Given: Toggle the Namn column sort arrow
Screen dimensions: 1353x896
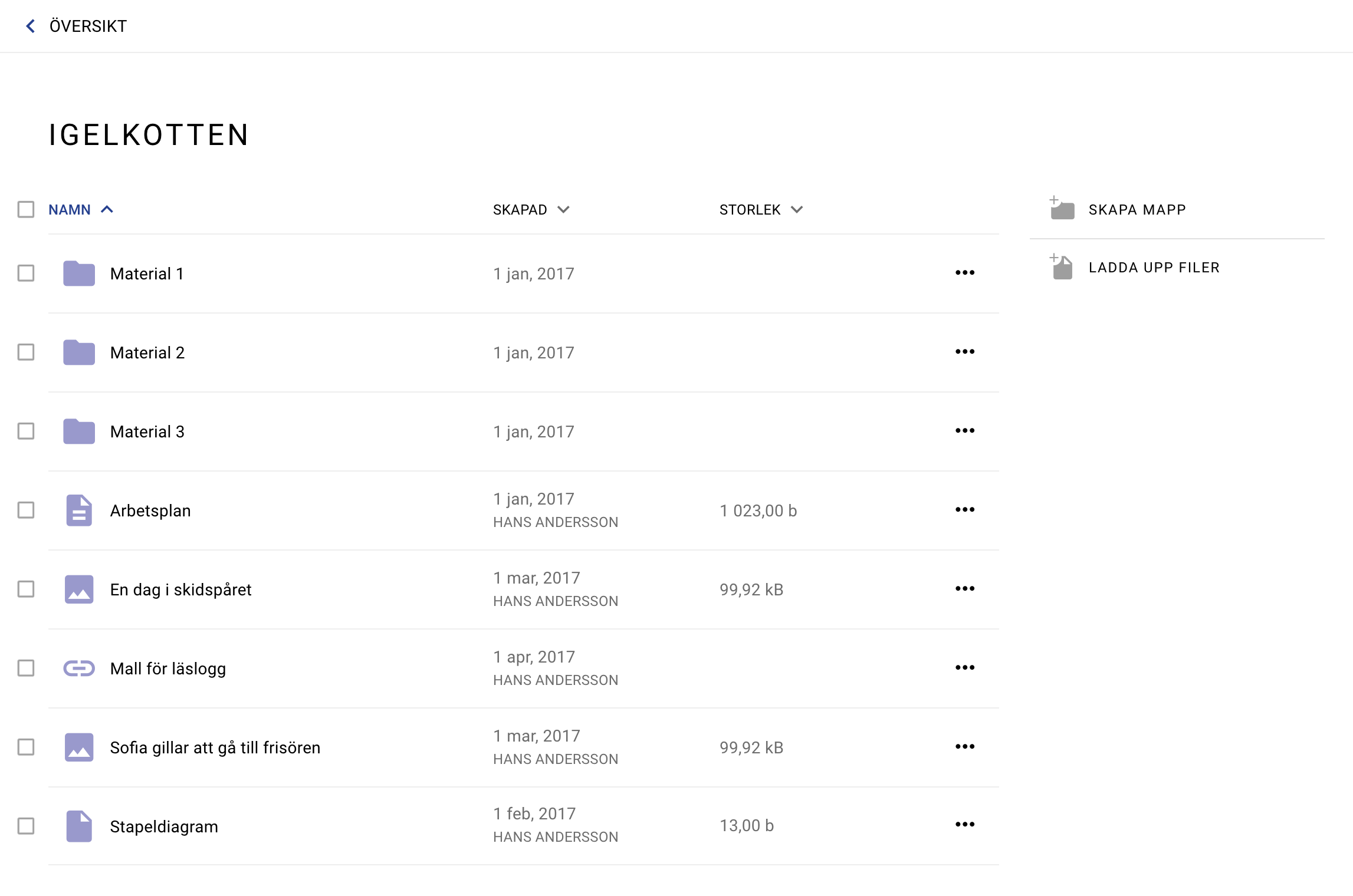Looking at the screenshot, I should tap(107, 209).
